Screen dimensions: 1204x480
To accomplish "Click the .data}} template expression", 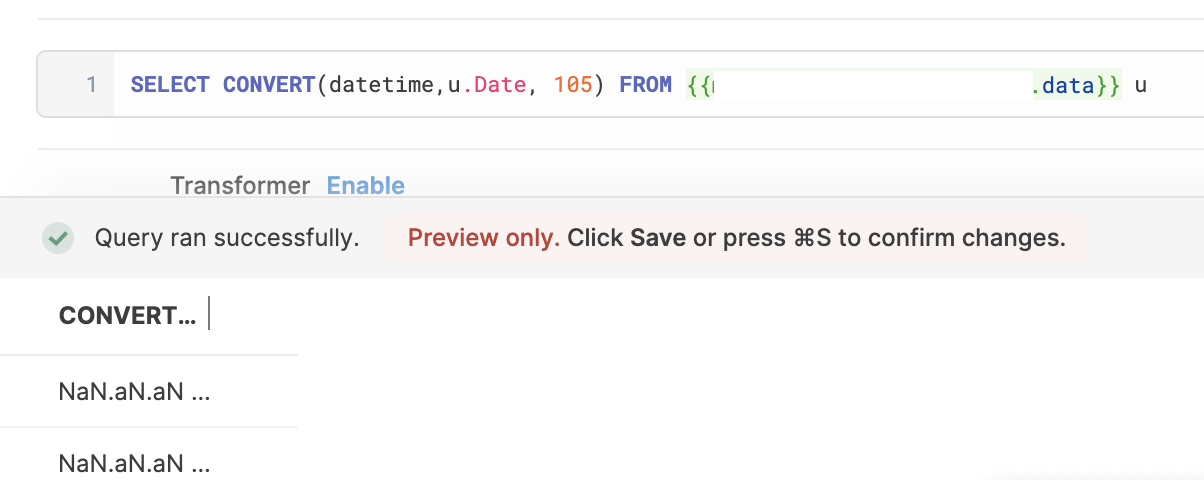I will pyautogui.click(x=1076, y=85).
